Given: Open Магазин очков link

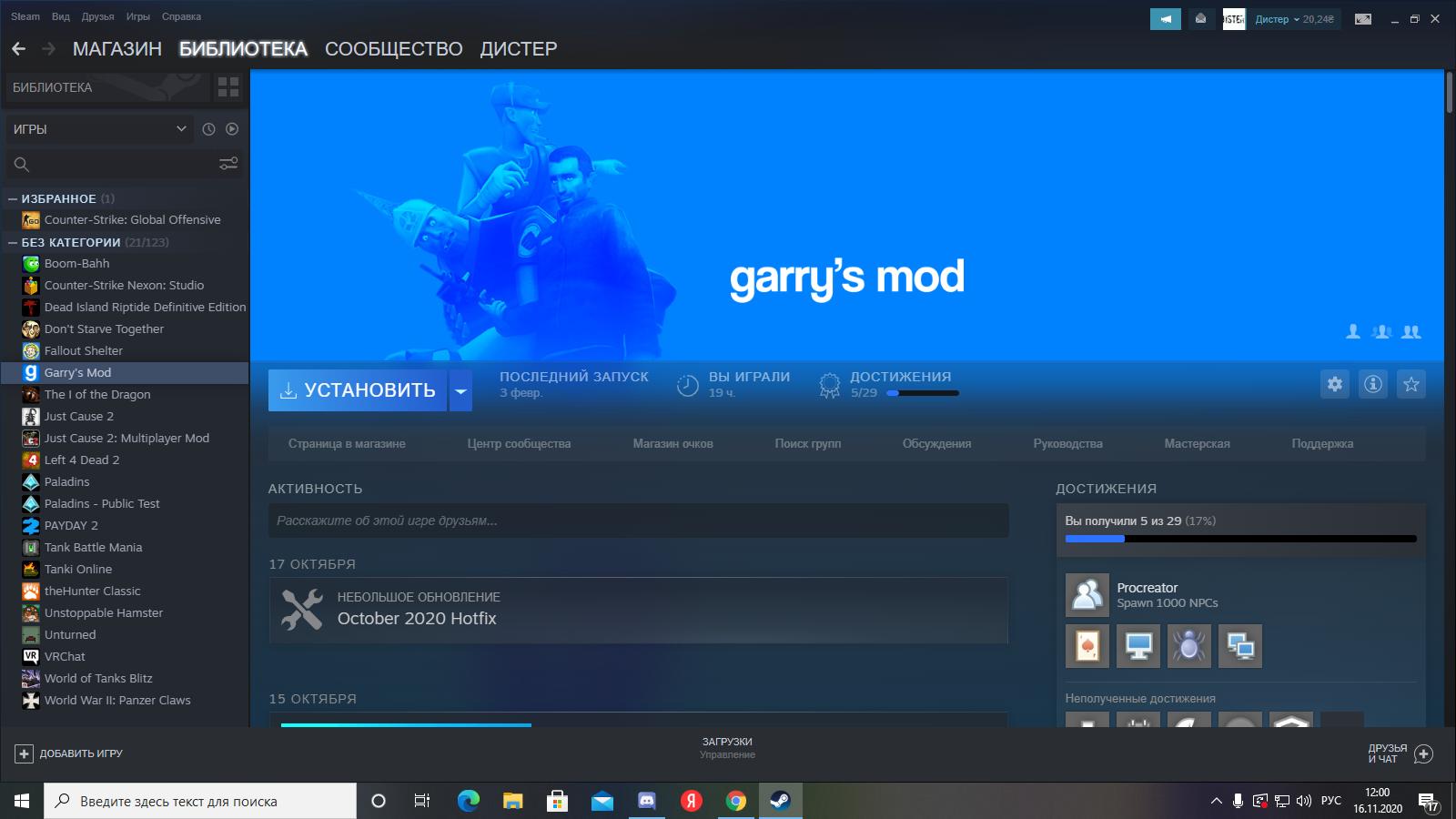Looking at the screenshot, I should tap(672, 444).
